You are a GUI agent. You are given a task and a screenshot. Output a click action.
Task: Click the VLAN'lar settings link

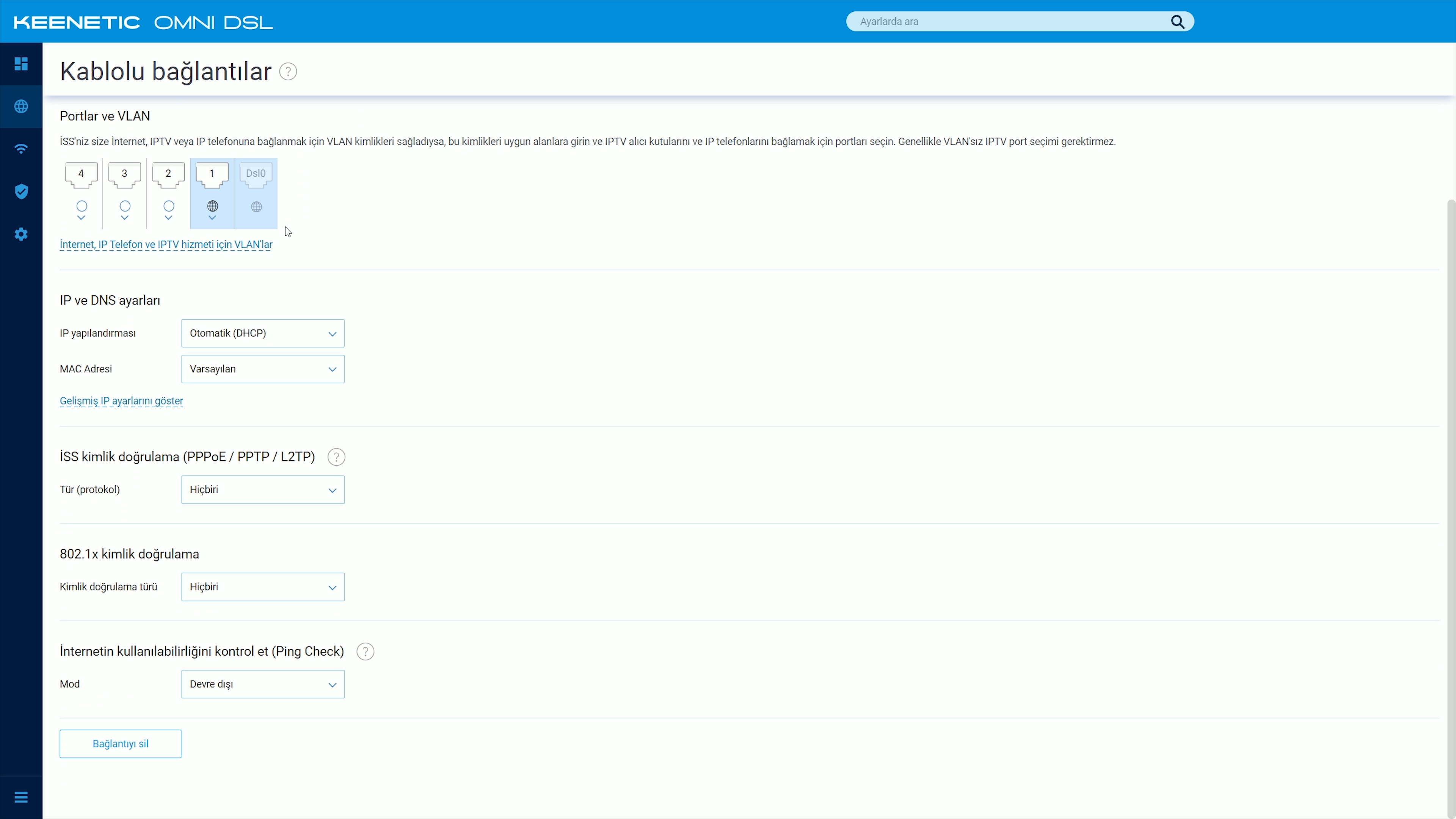(166, 244)
